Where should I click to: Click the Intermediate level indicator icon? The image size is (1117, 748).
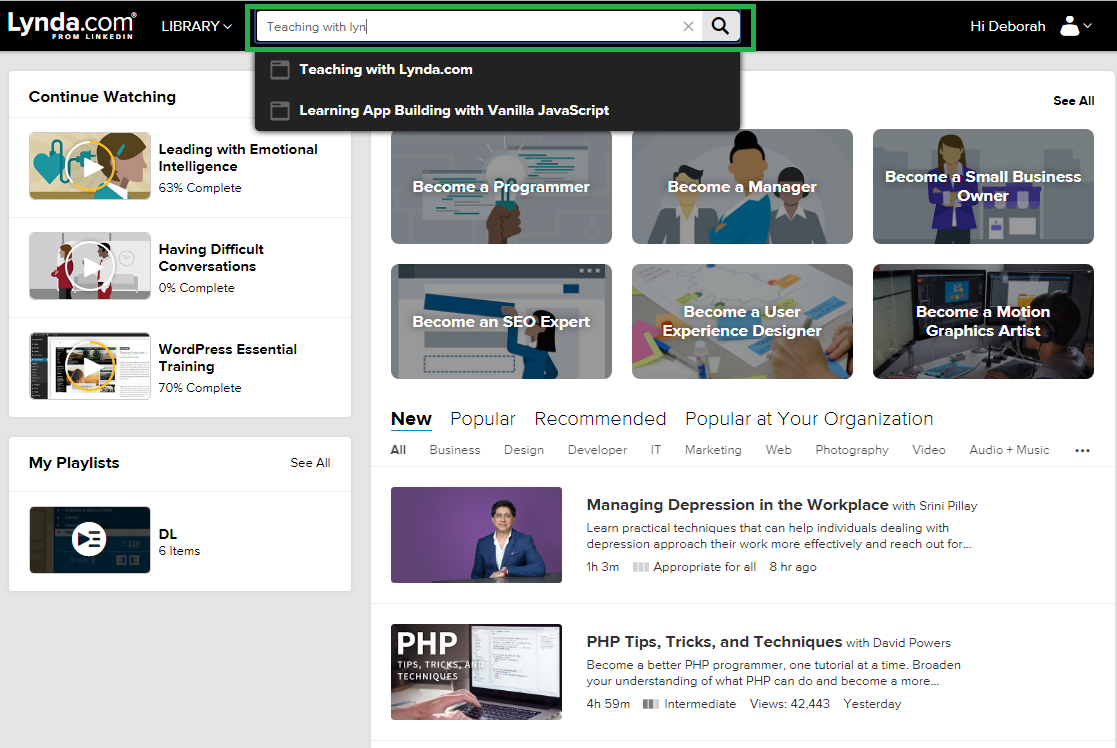(x=650, y=704)
